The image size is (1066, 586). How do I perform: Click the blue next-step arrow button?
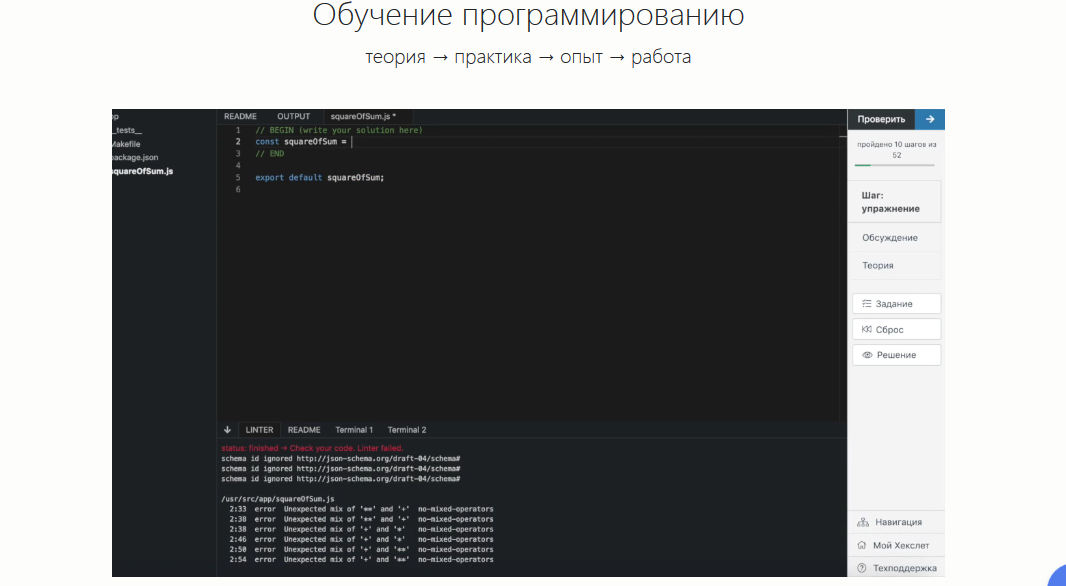(x=929, y=119)
